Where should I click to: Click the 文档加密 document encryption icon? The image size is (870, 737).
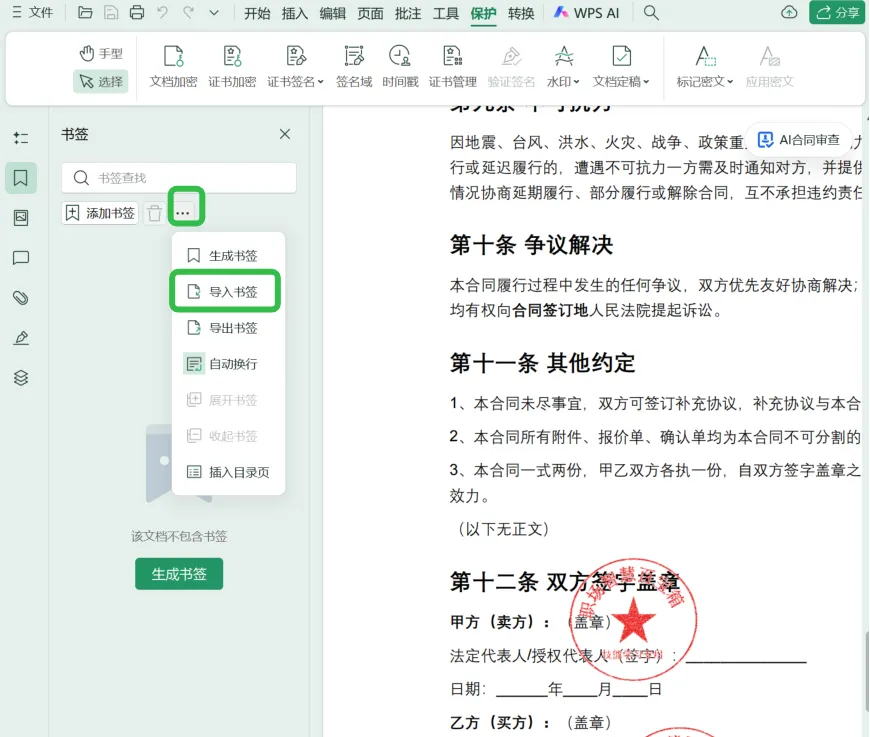click(x=173, y=67)
